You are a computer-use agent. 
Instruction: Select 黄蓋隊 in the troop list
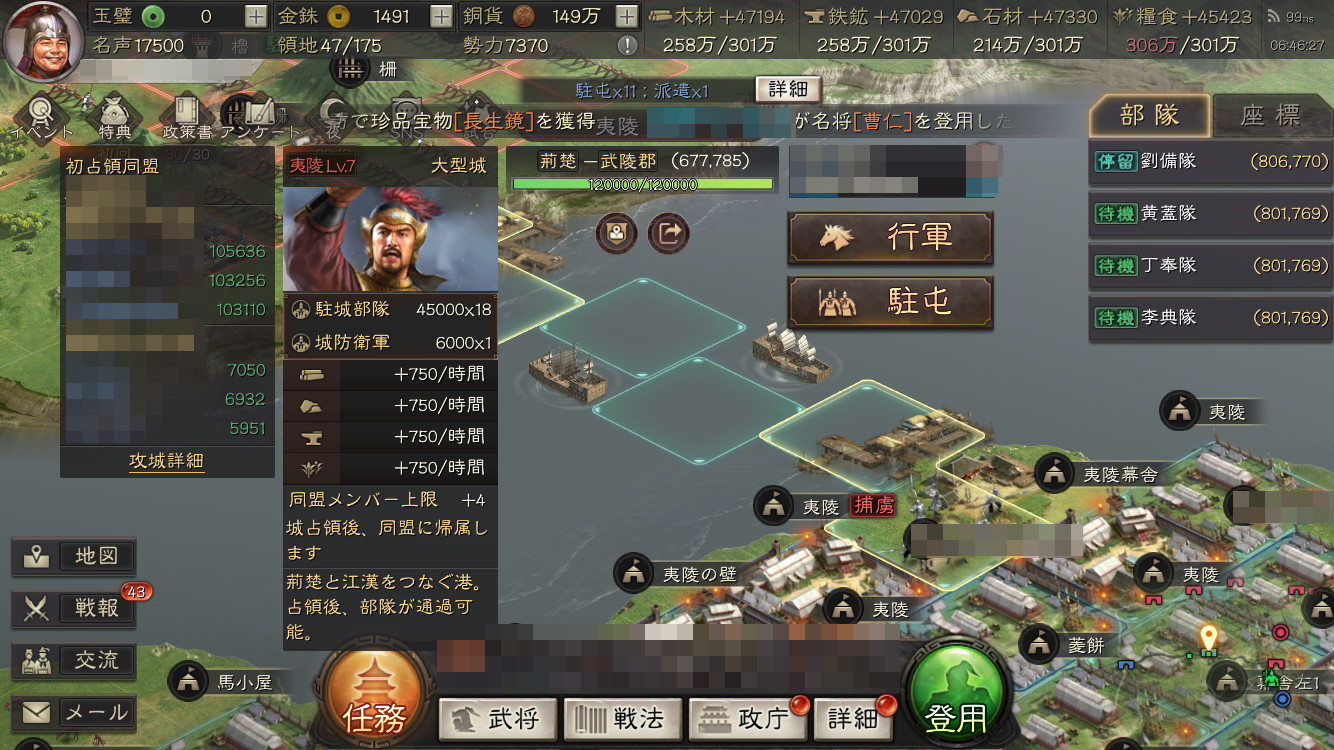coord(1210,213)
